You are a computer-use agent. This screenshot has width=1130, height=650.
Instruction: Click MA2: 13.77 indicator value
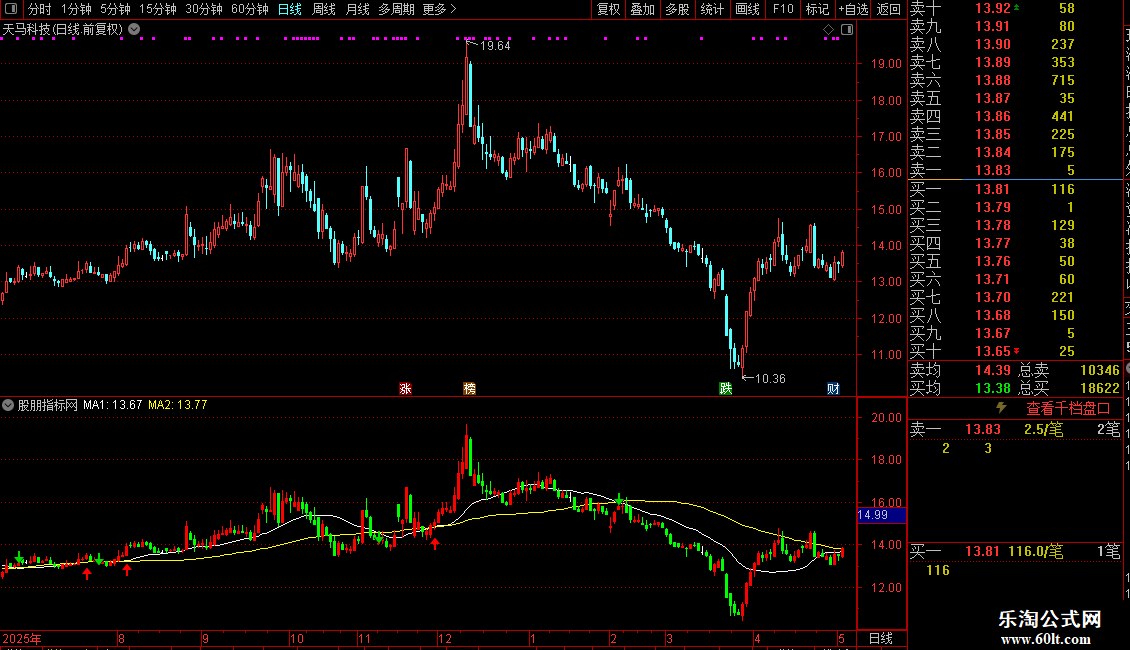(177, 405)
